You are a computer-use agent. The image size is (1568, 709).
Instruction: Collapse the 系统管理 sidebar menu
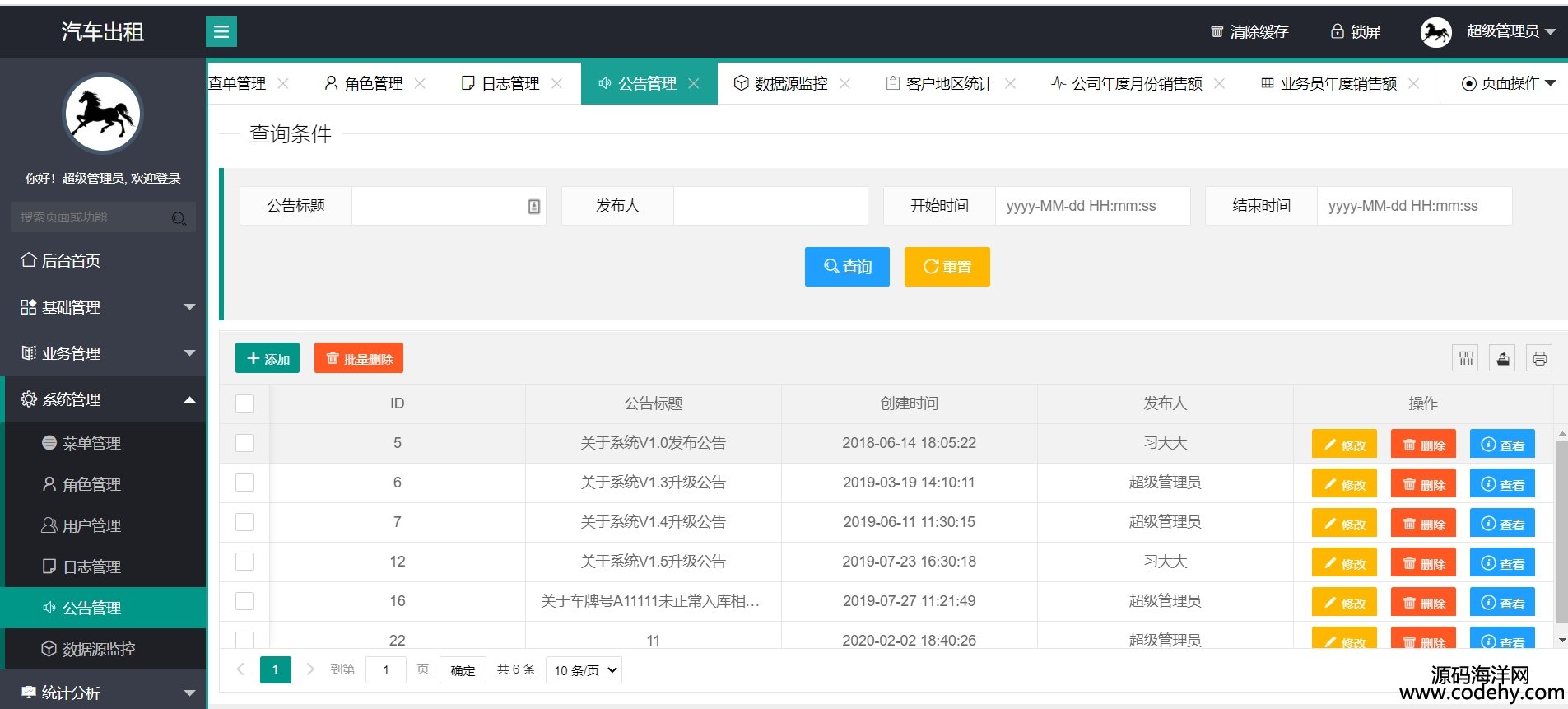point(103,399)
